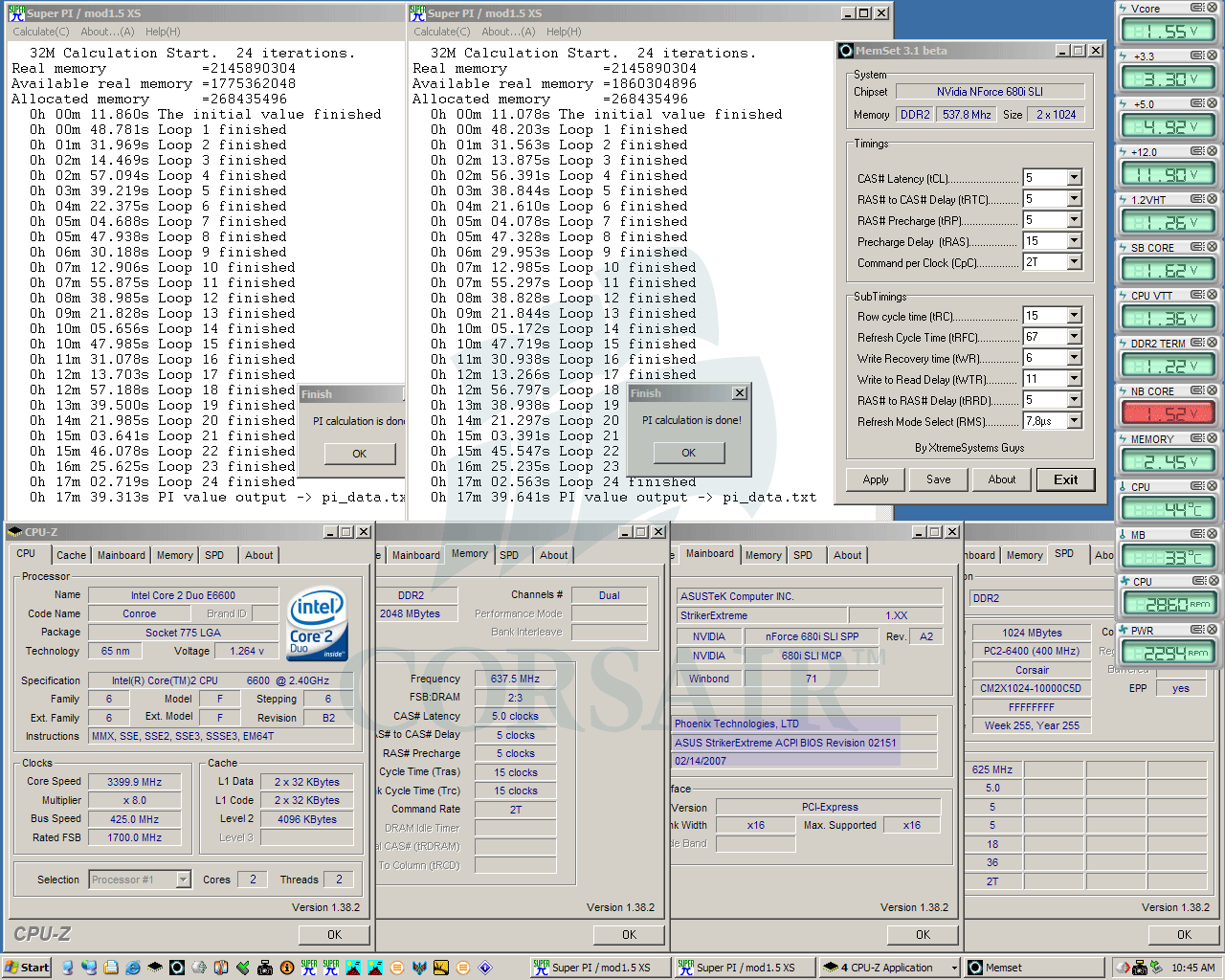1225x980 pixels.
Task: Click the red NB CORE voltage display
Action: pyautogui.click(x=1168, y=413)
